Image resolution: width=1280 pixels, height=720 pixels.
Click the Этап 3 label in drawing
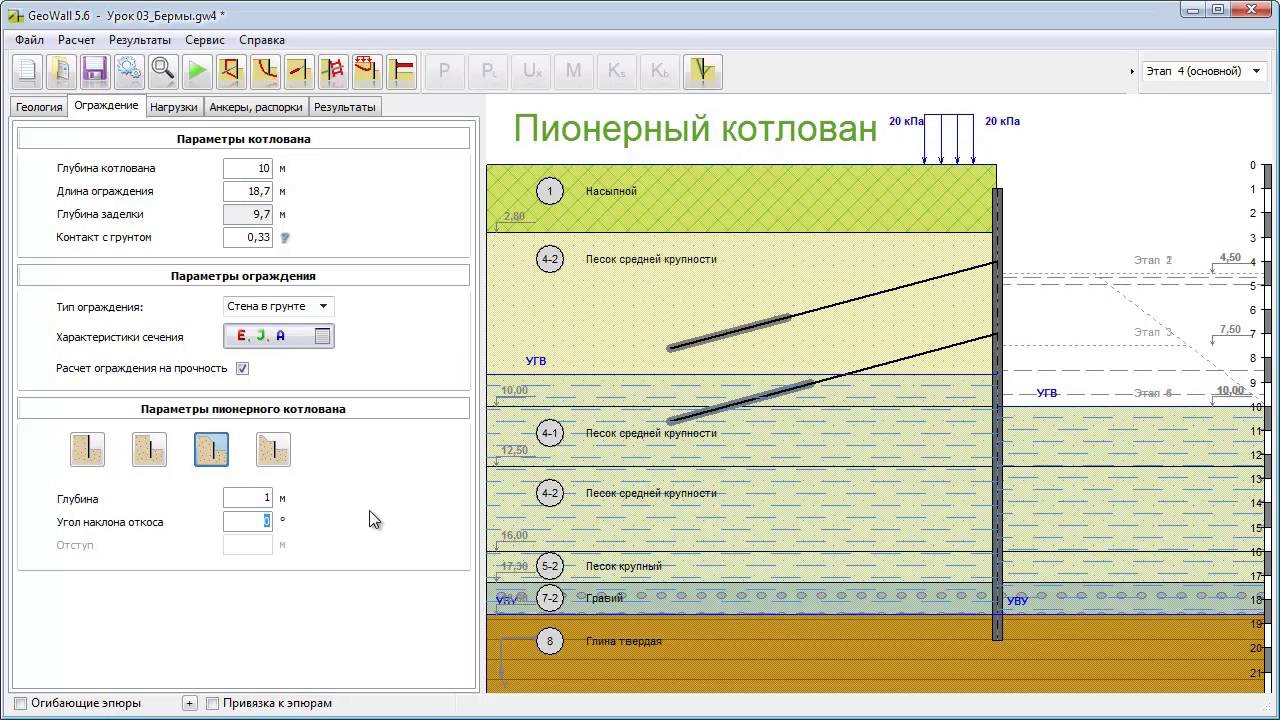click(1152, 332)
